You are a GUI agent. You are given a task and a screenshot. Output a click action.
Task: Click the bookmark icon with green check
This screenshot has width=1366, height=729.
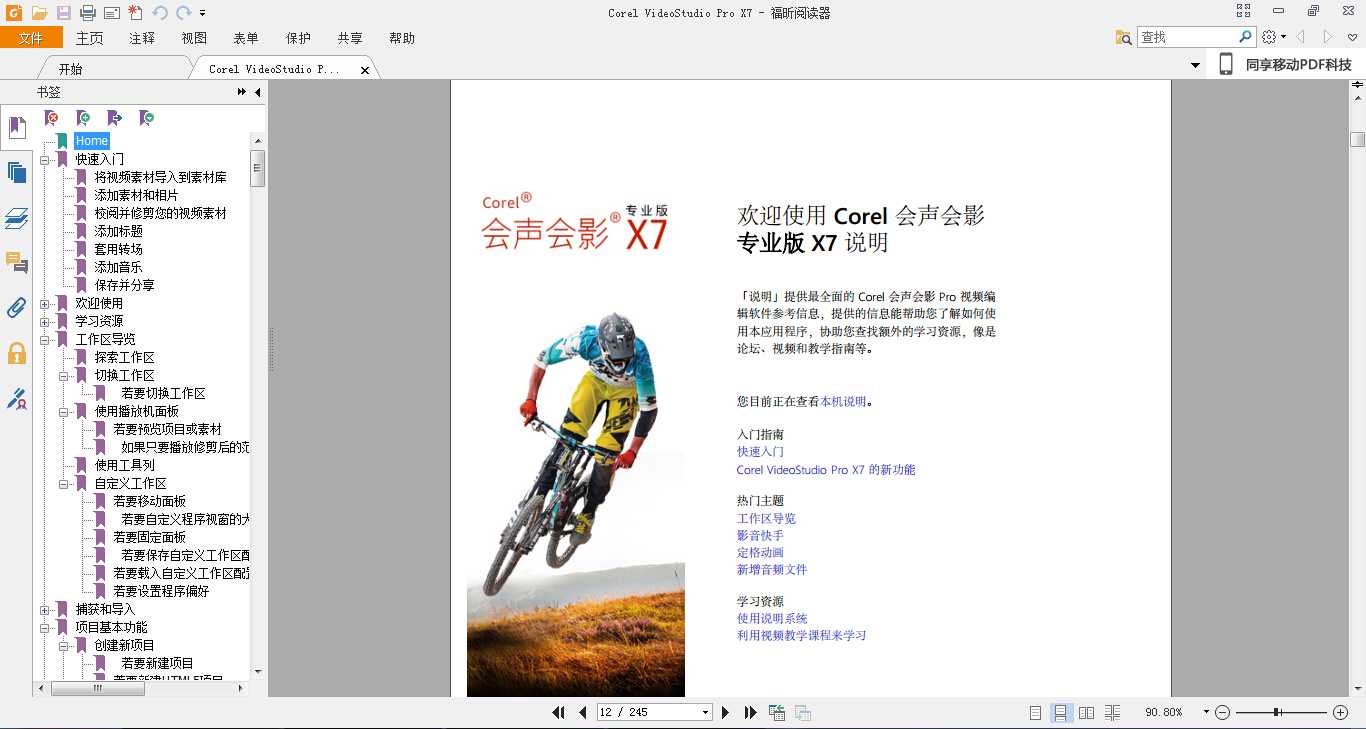(147, 118)
